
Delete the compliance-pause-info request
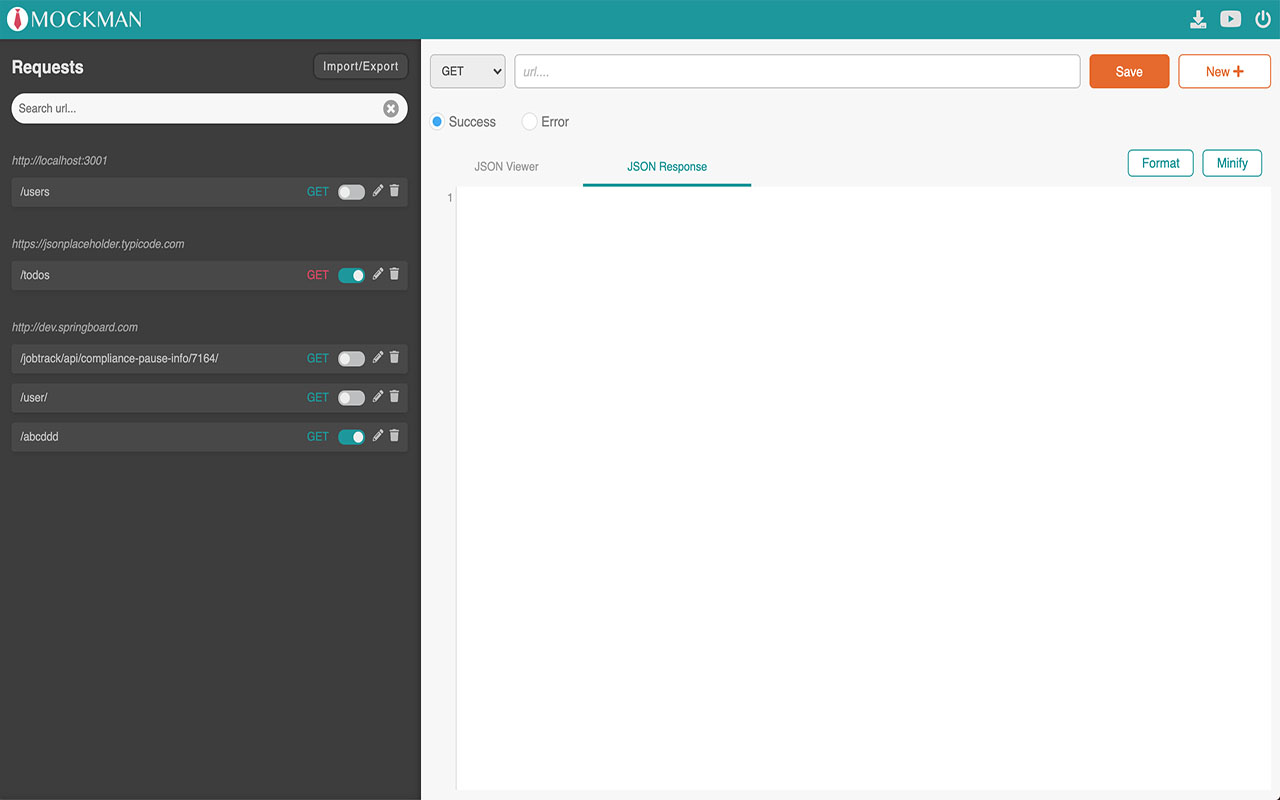pyautogui.click(x=394, y=357)
